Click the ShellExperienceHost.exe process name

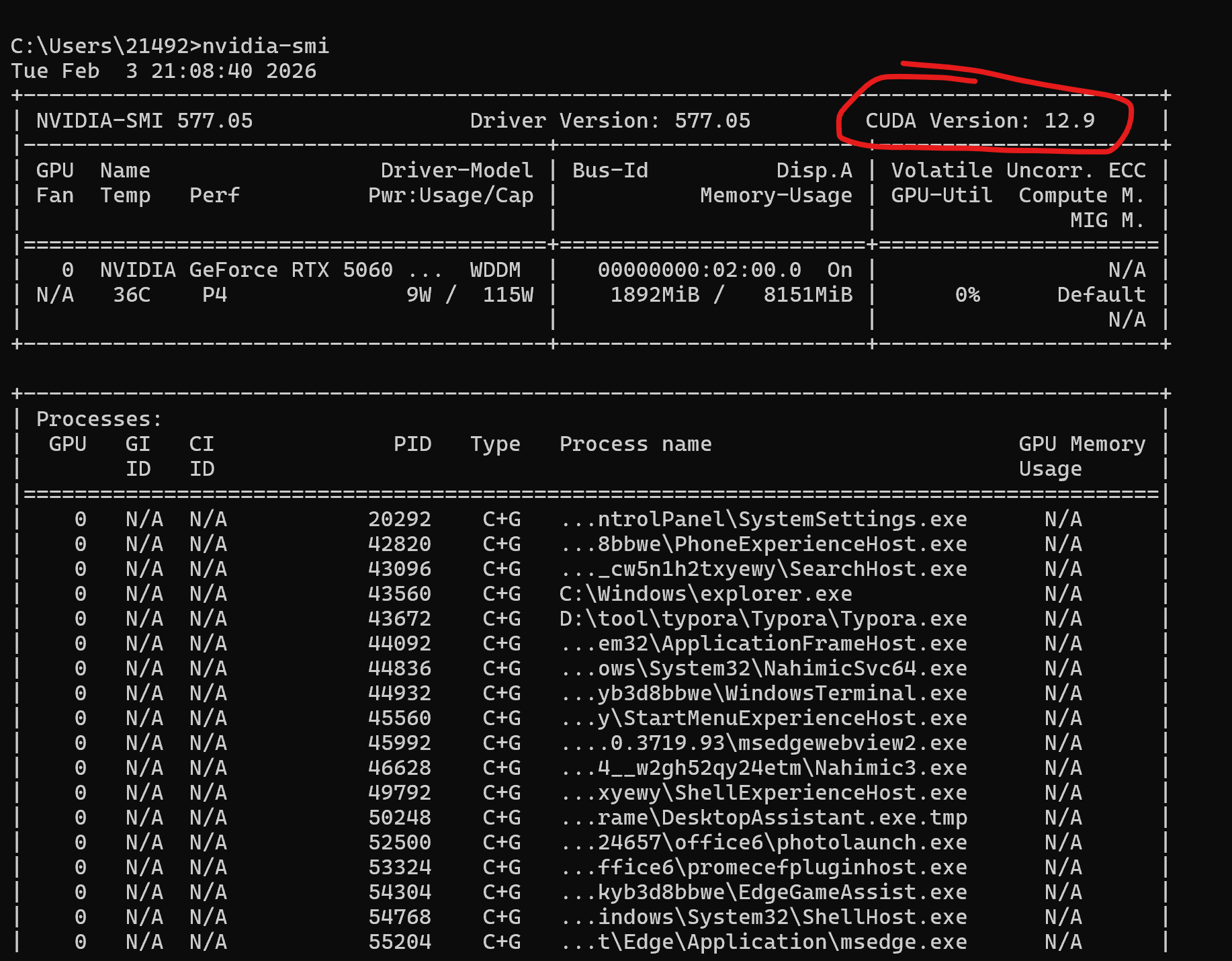click(764, 793)
